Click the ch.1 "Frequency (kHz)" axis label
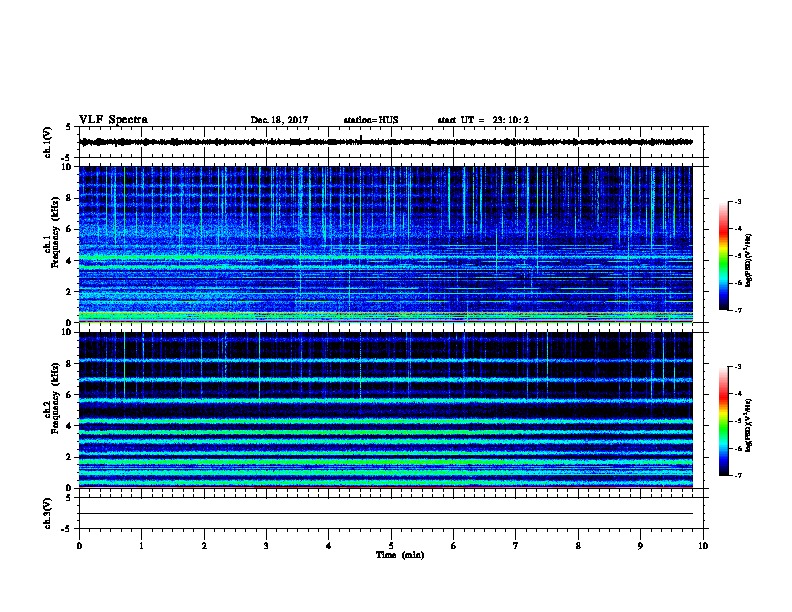792x612 pixels. (x=55, y=232)
